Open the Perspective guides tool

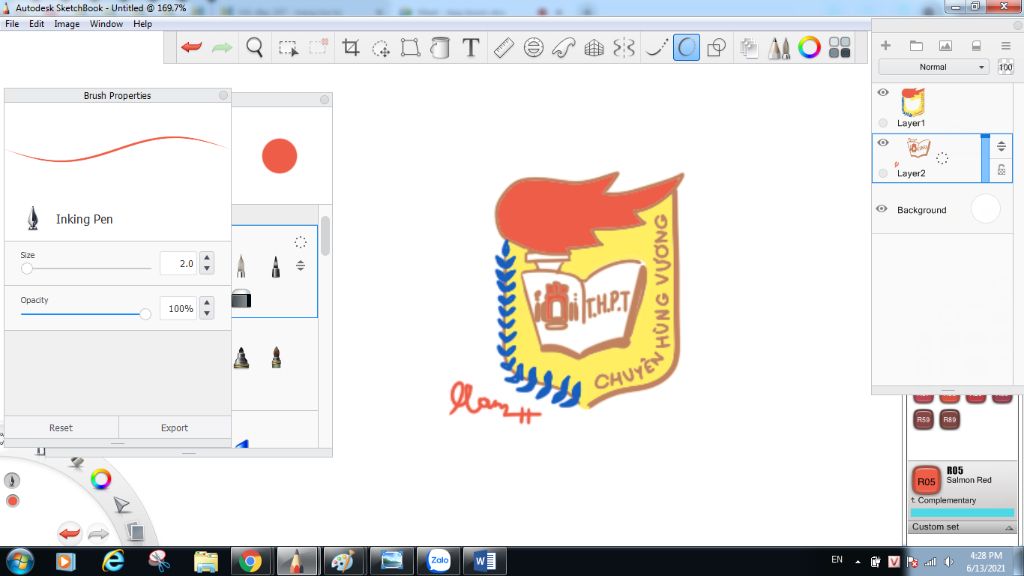(594, 47)
